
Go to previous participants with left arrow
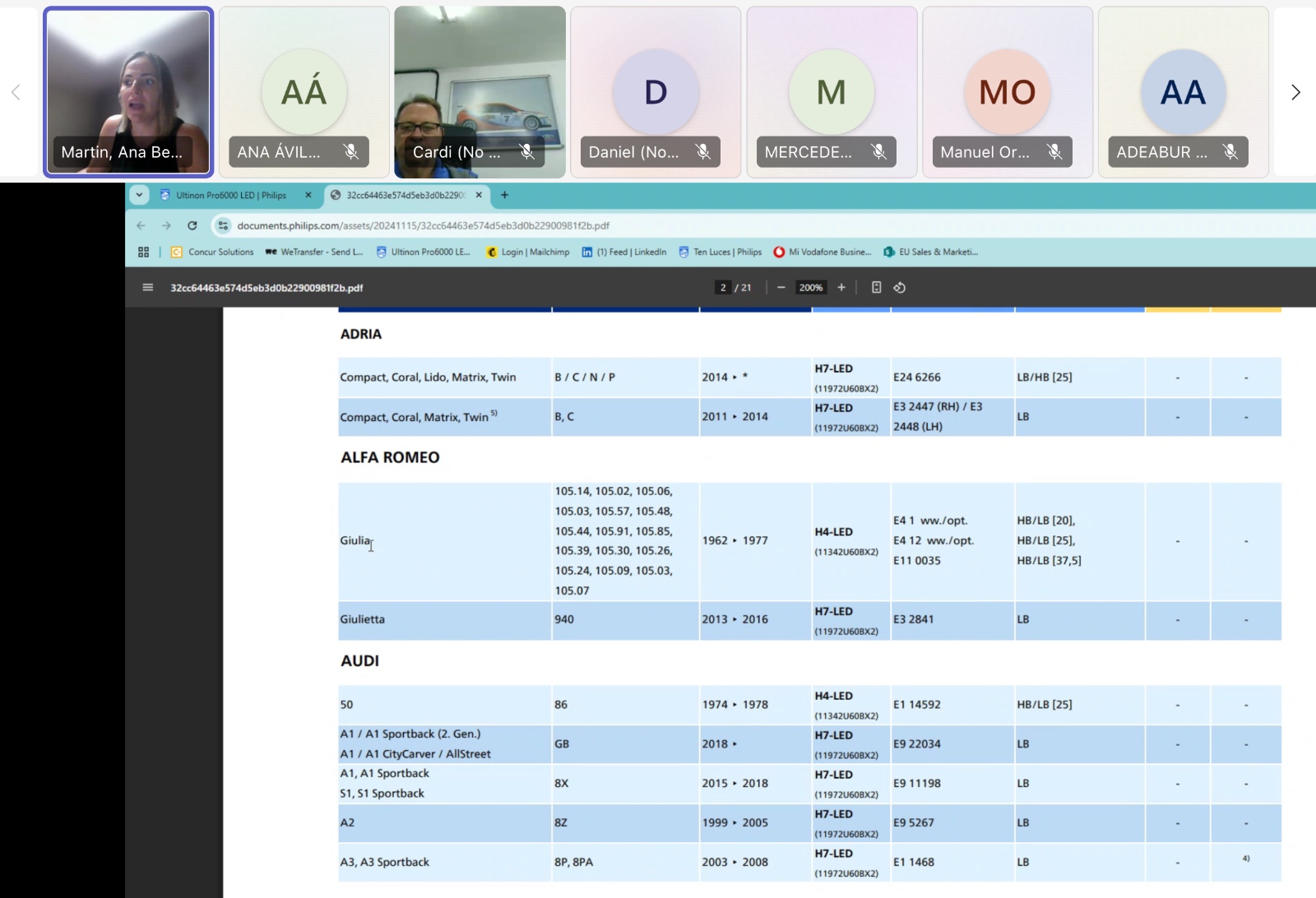(16, 92)
